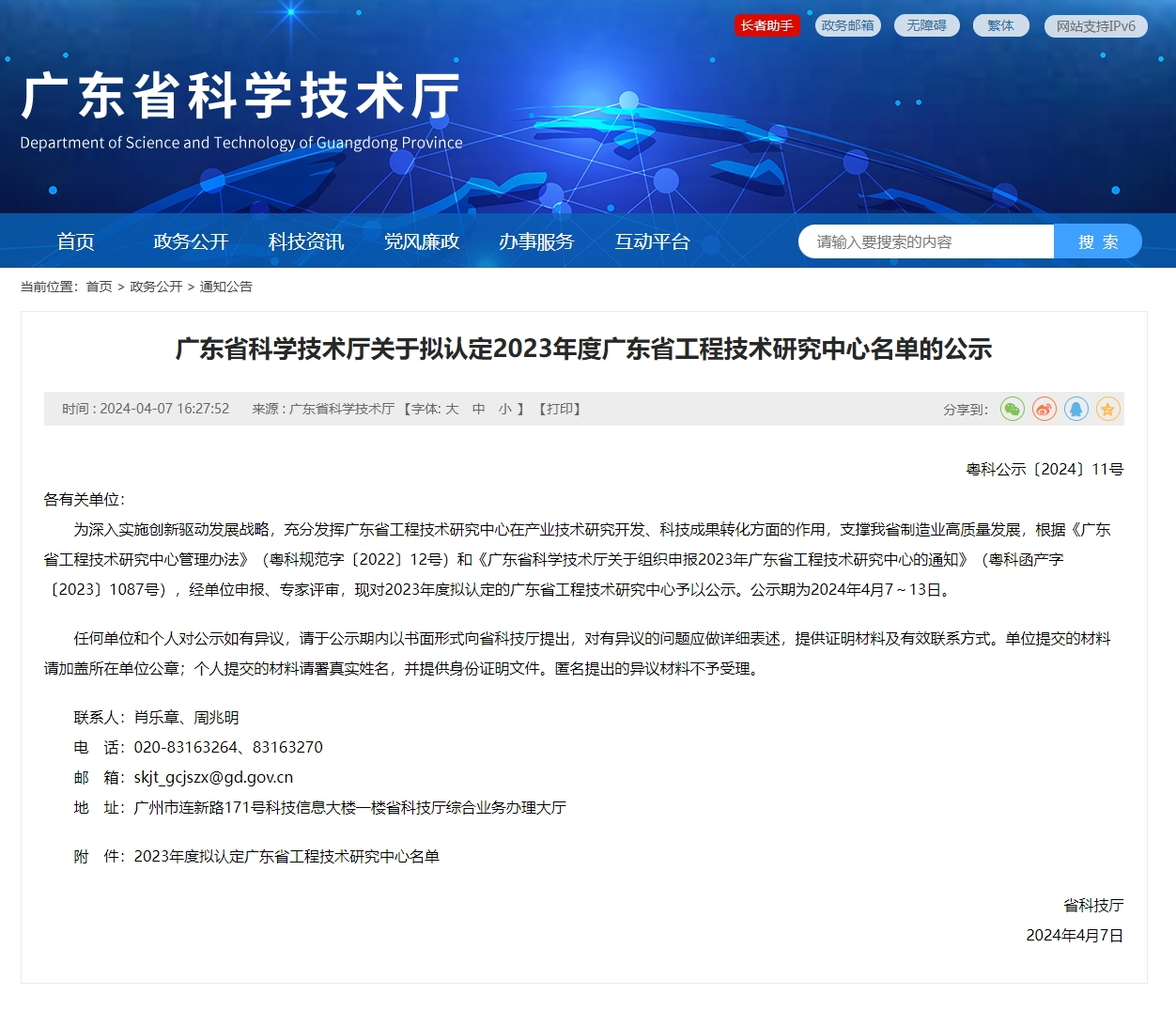Click the search input field
This screenshot has height=1026, width=1176.
(x=925, y=241)
